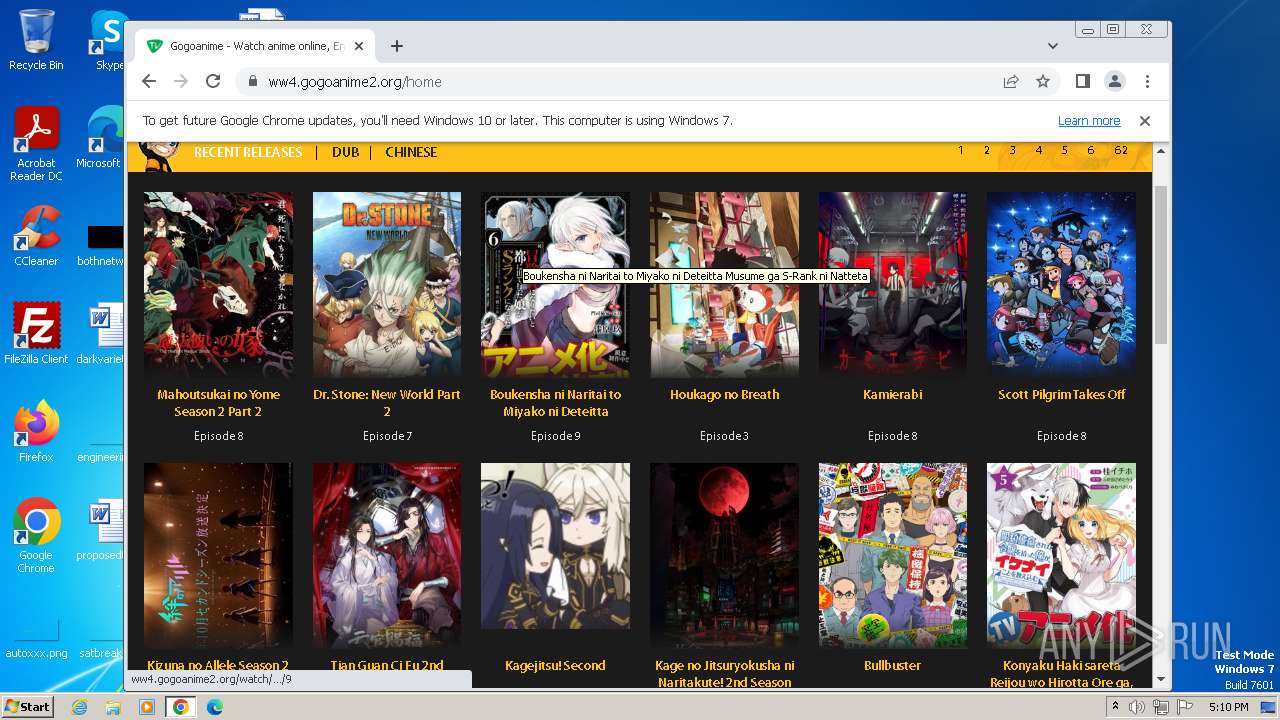Click Bullbuster title link
Viewport: 1280px width, 720px height.
pos(893,665)
